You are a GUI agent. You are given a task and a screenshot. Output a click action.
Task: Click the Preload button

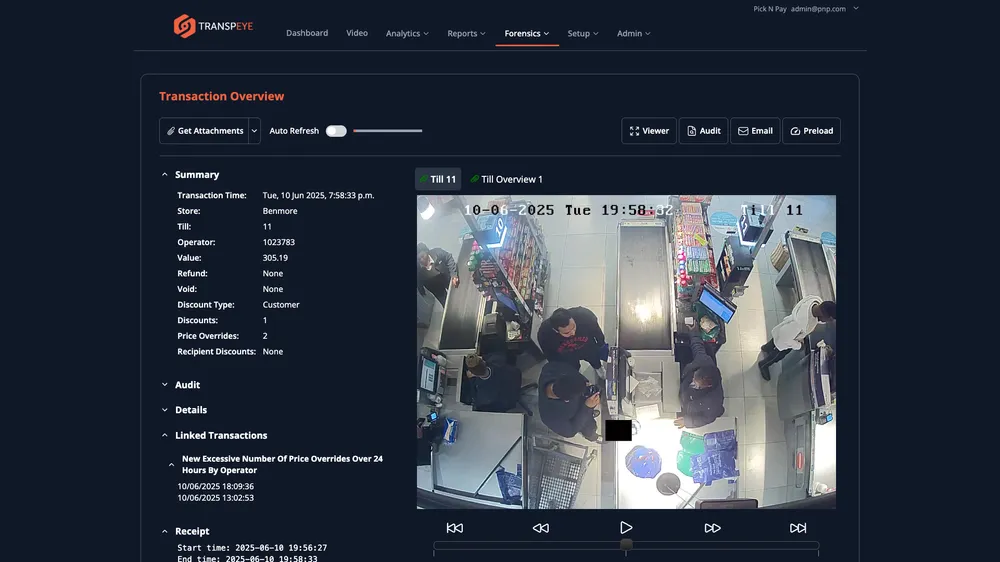point(811,131)
